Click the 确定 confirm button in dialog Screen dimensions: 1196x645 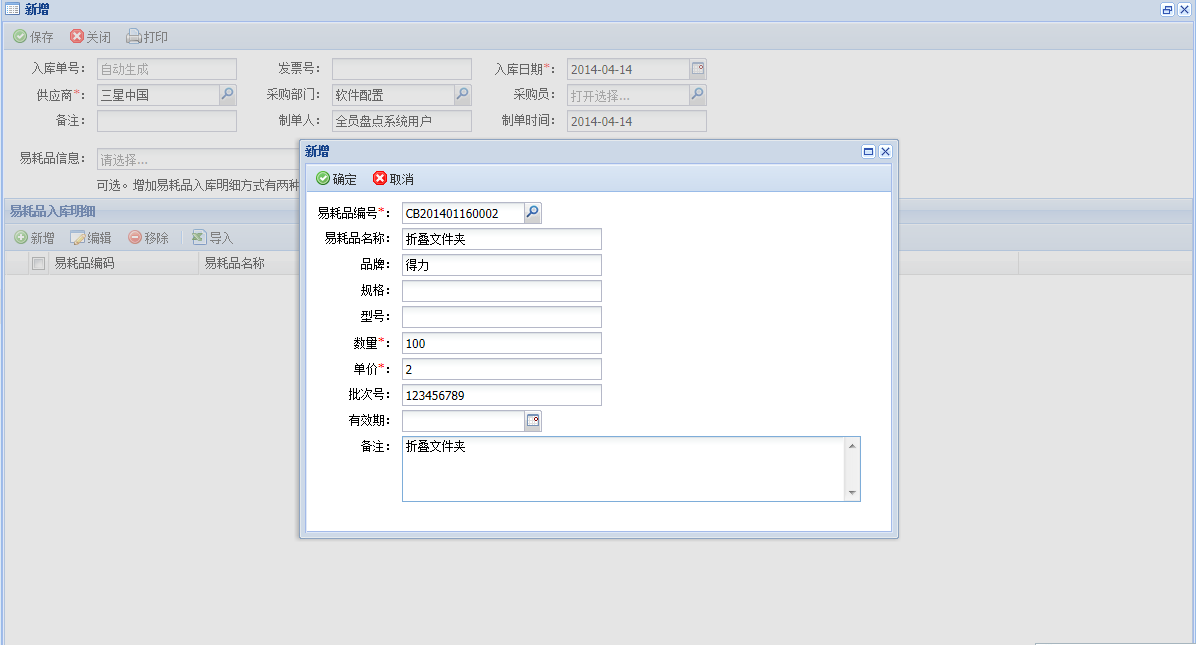336,179
